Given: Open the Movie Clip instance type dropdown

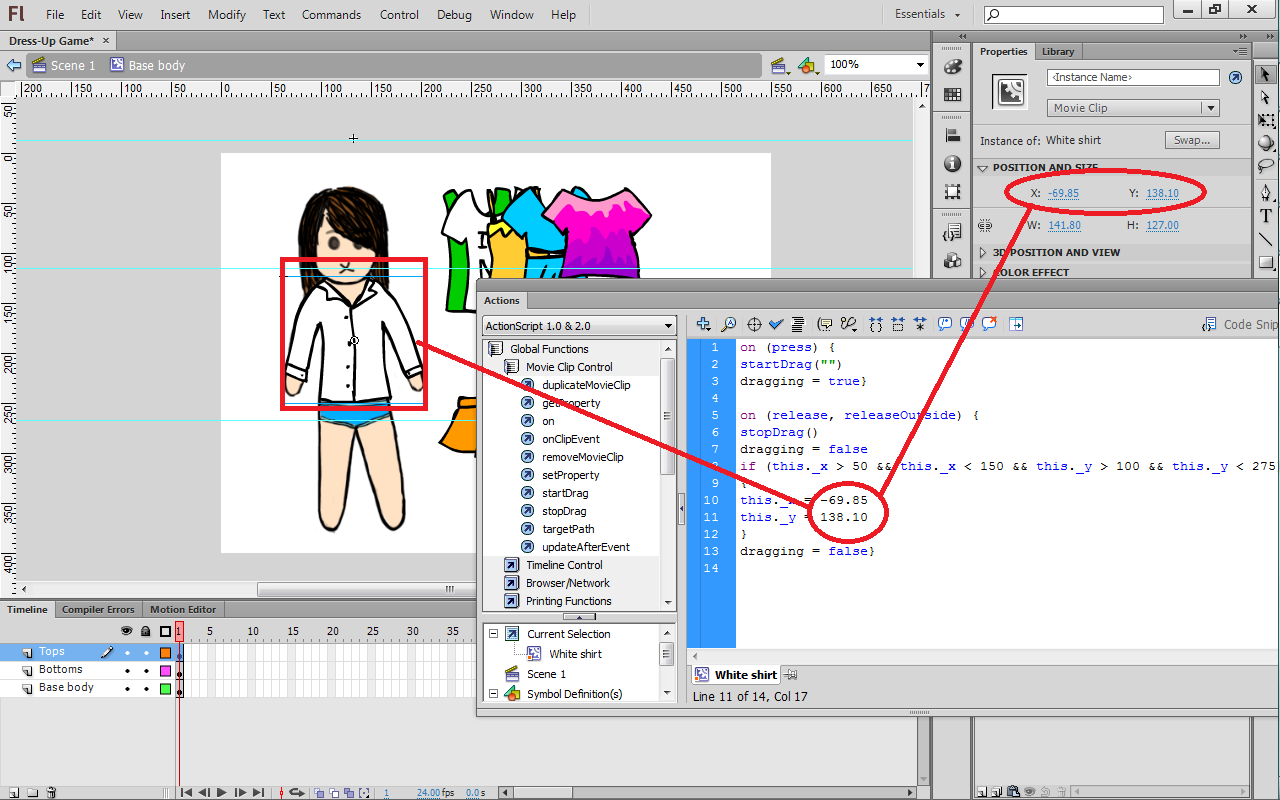Looking at the screenshot, I should pyautogui.click(x=1133, y=107).
